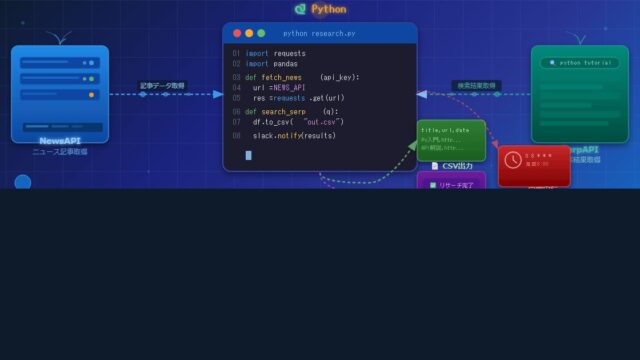
Task: Click the Python logo icon at top
Action: click(x=300, y=9)
